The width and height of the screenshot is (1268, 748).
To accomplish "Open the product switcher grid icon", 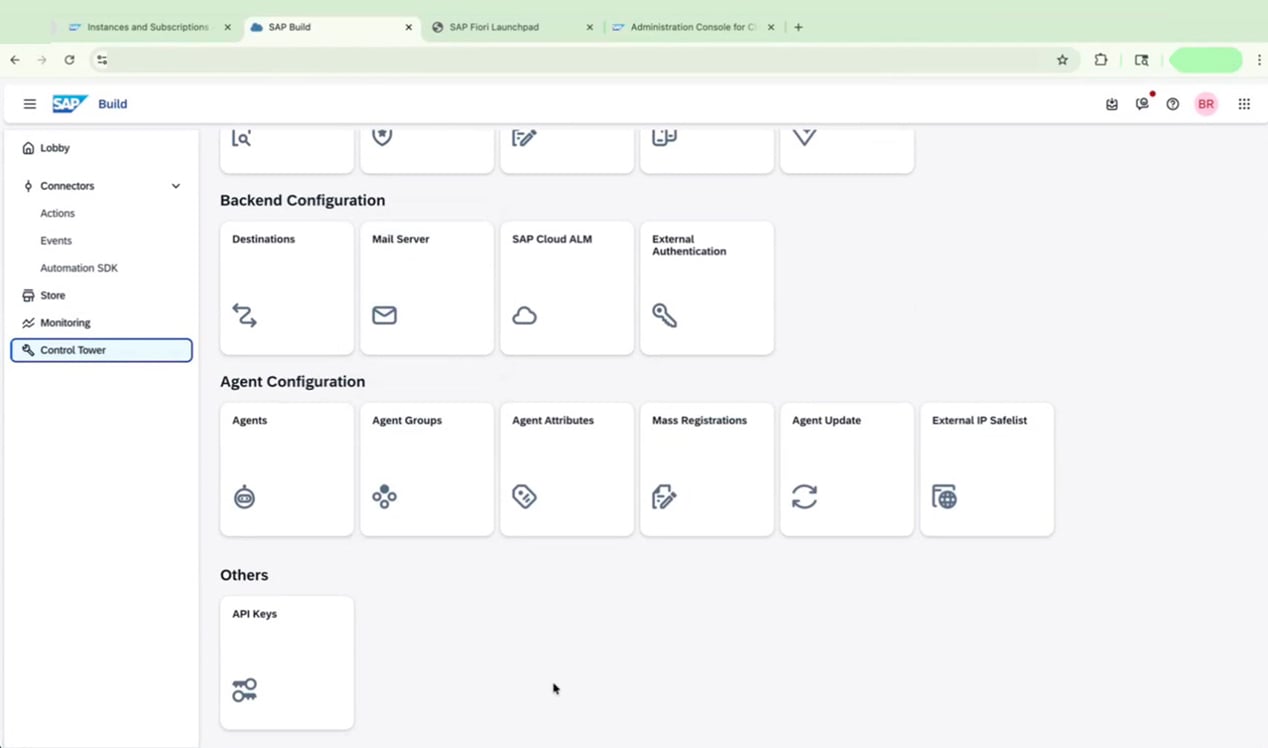I will [1244, 104].
